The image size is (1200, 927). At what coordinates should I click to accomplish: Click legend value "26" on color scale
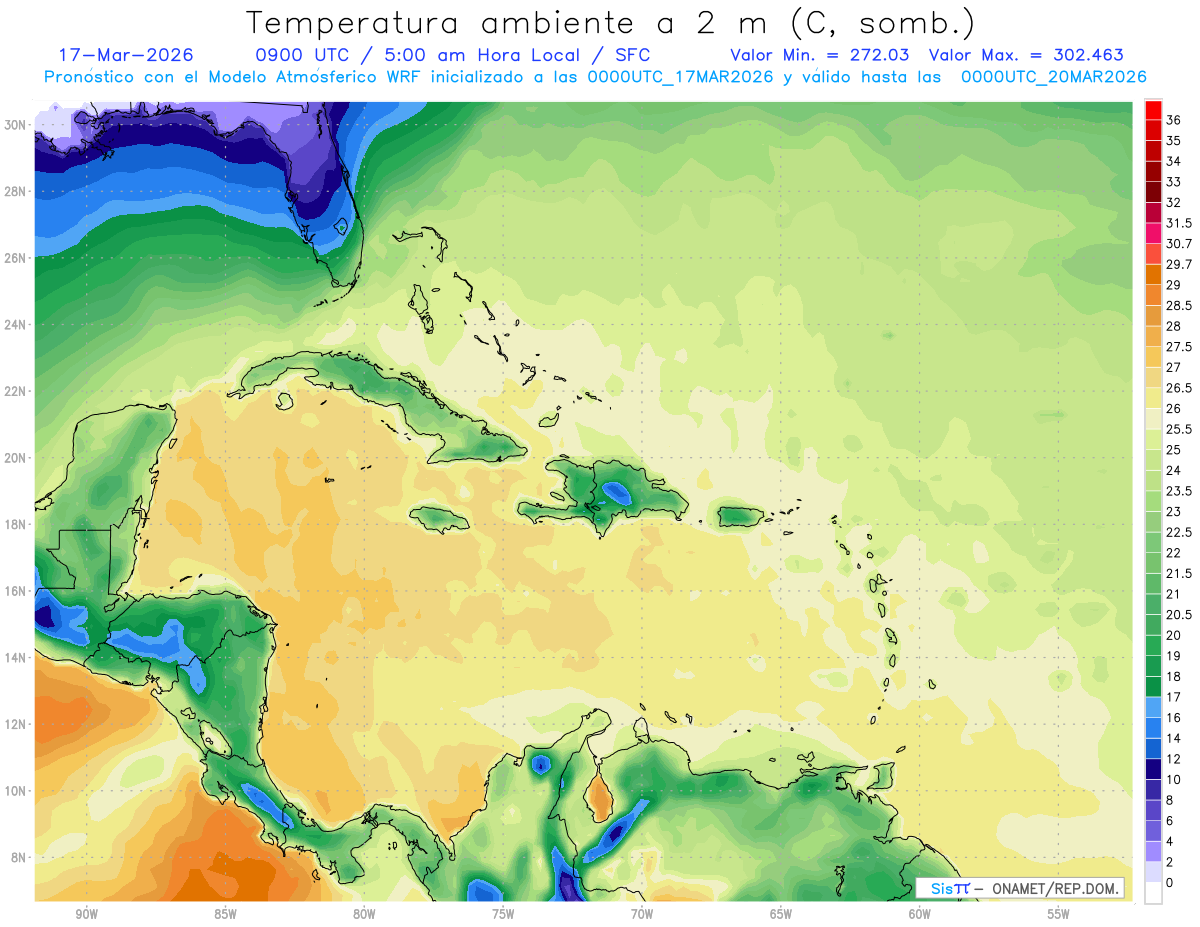1174,409
